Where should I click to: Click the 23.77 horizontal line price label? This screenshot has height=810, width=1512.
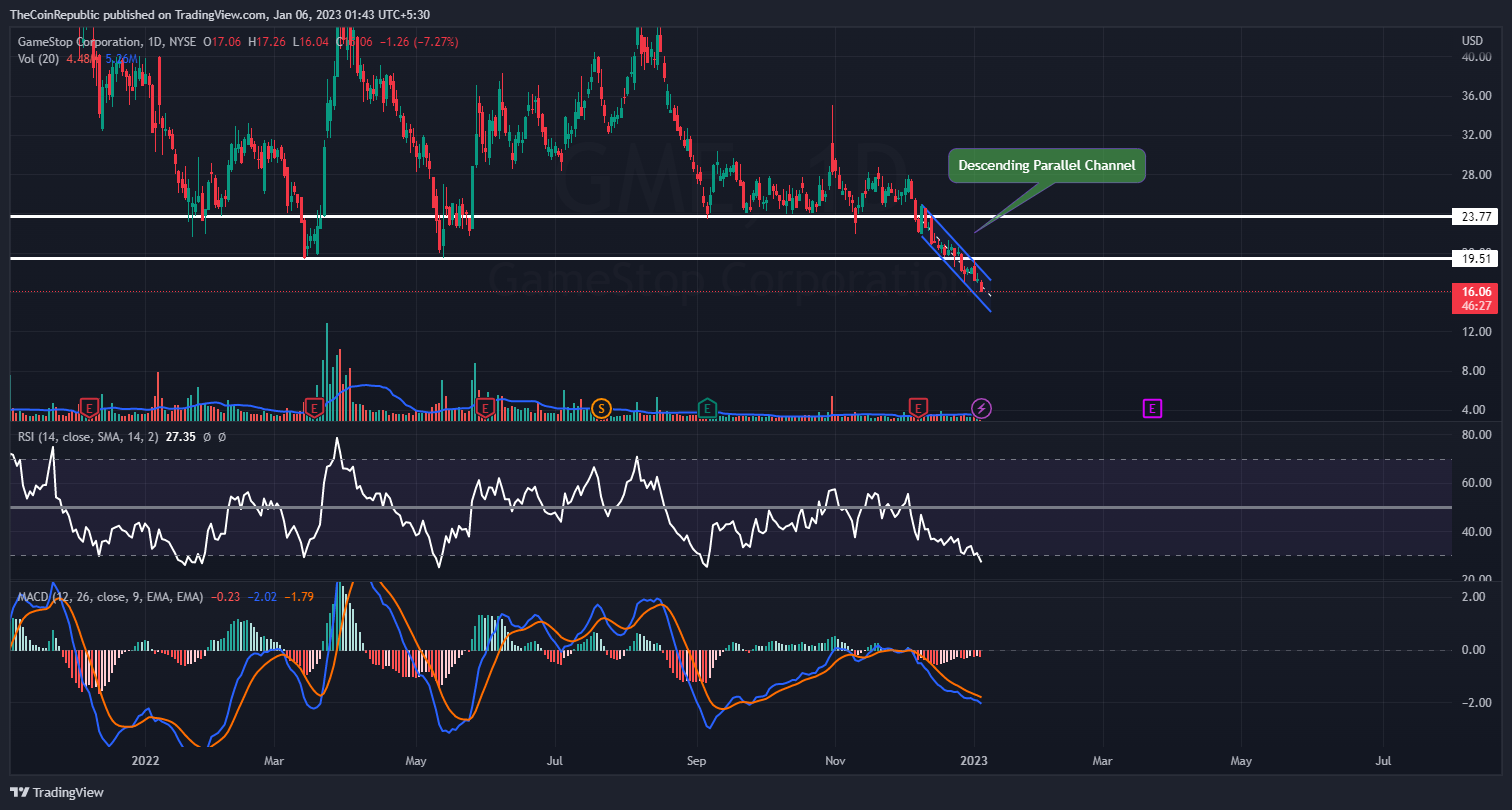point(1476,216)
